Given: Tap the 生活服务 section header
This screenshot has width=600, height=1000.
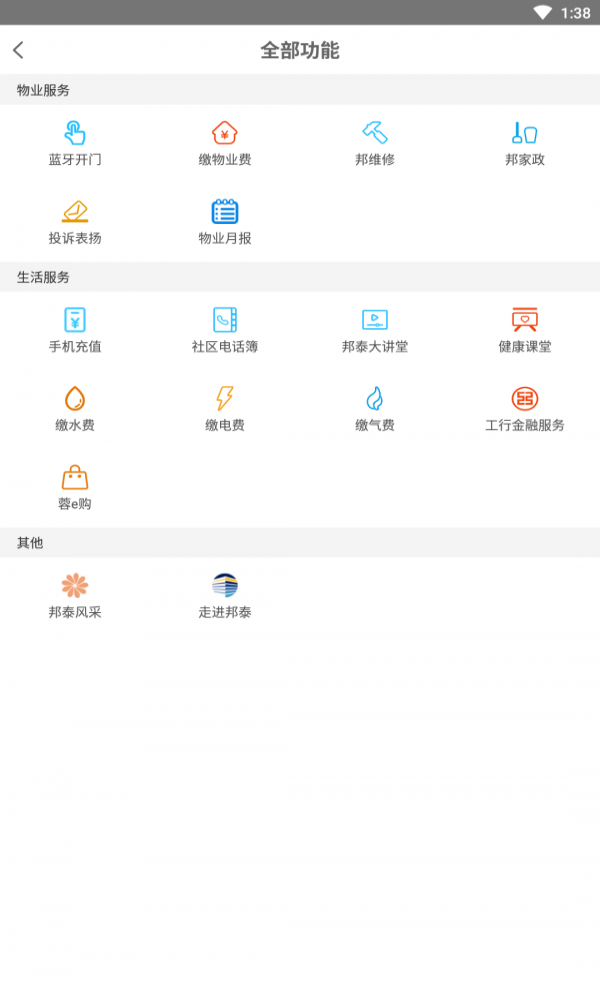Looking at the screenshot, I should tap(44, 277).
